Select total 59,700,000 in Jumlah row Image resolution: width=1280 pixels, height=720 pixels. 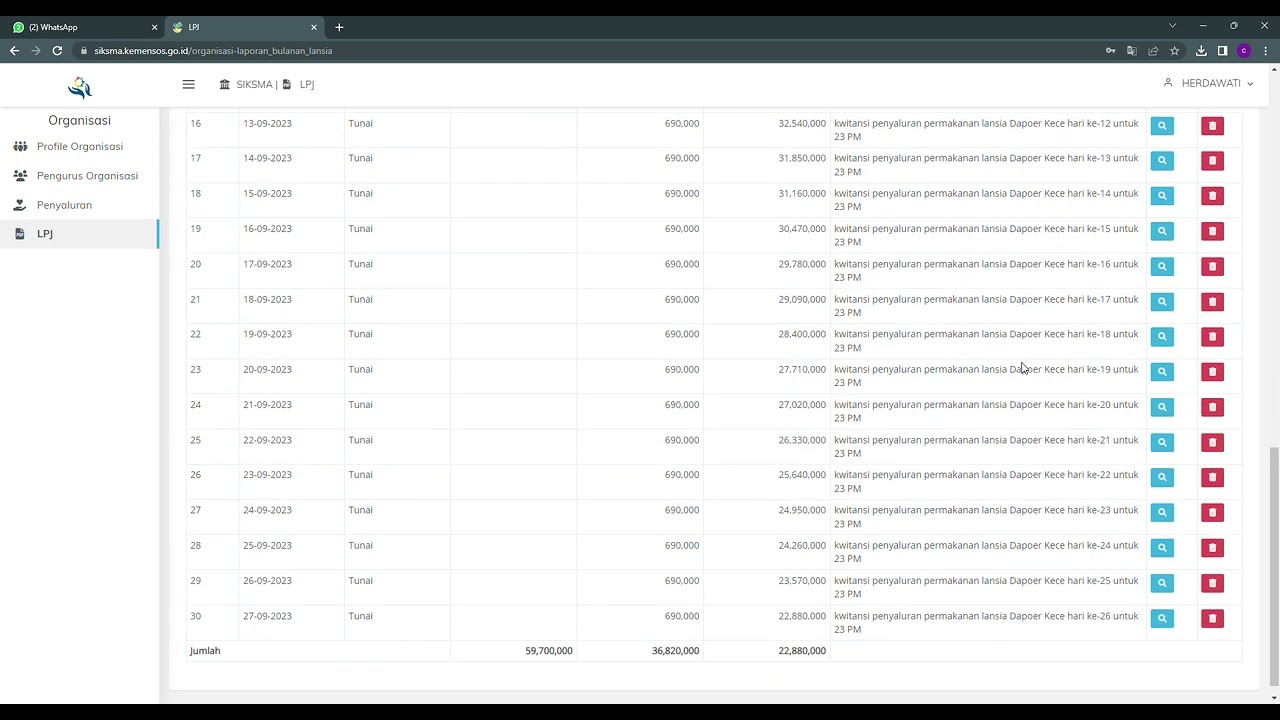pos(549,651)
